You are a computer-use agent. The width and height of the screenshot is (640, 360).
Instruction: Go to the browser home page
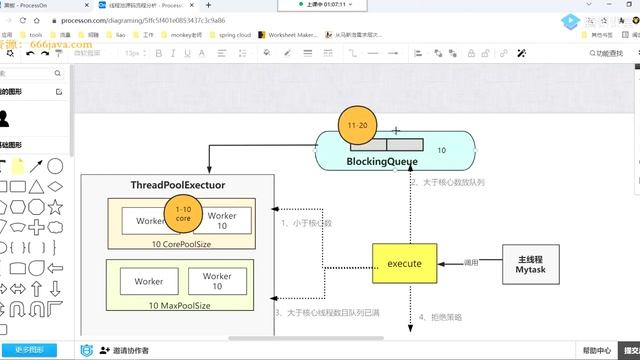[x=37, y=20]
